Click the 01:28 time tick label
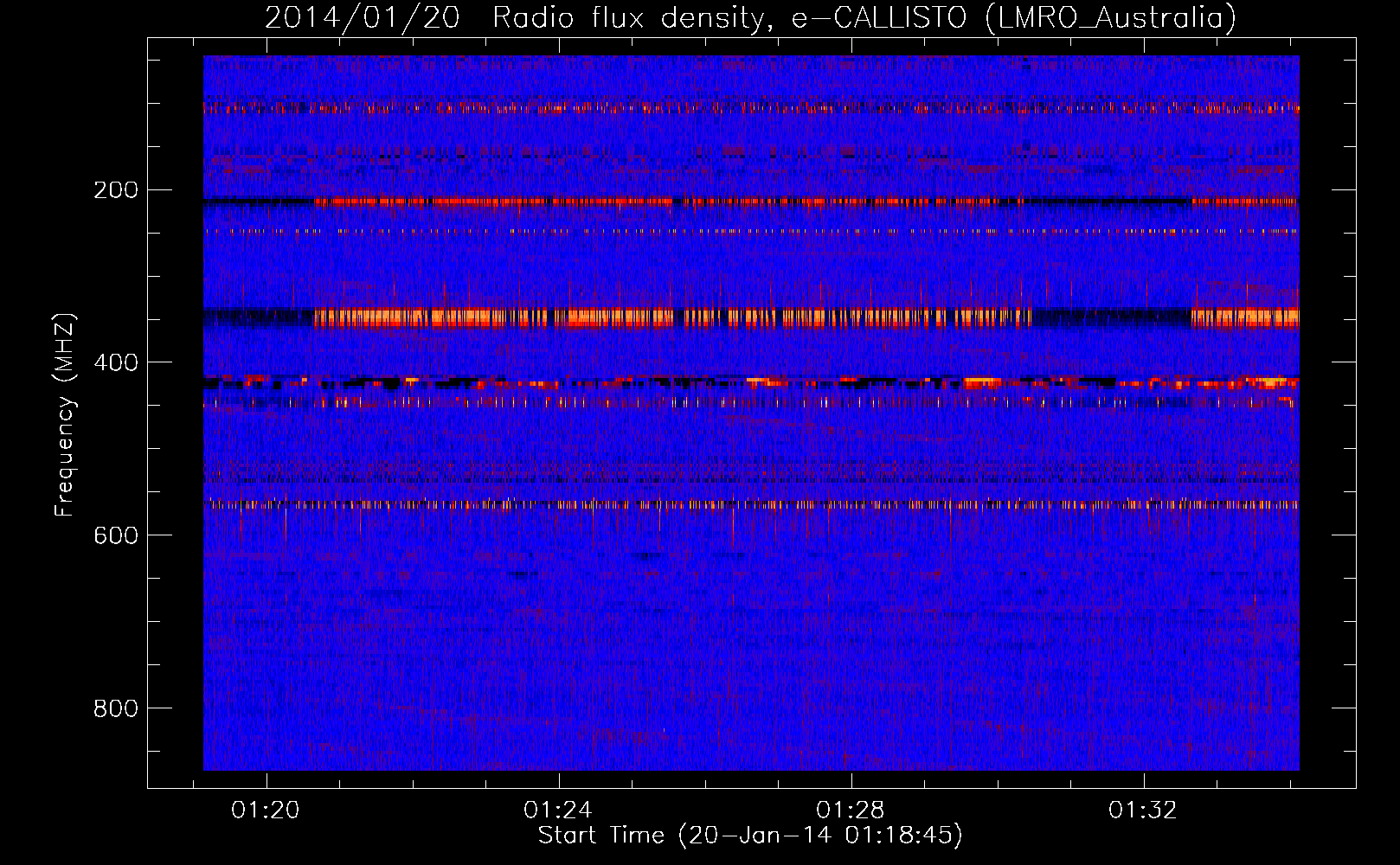The height and width of the screenshot is (865, 1400). pos(851,810)
